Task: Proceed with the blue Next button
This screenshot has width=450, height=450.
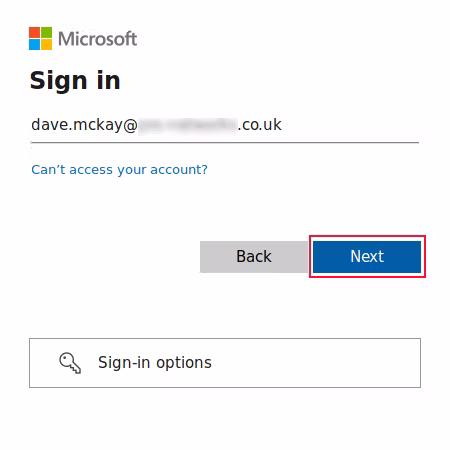Action: (x=367, y=257)
